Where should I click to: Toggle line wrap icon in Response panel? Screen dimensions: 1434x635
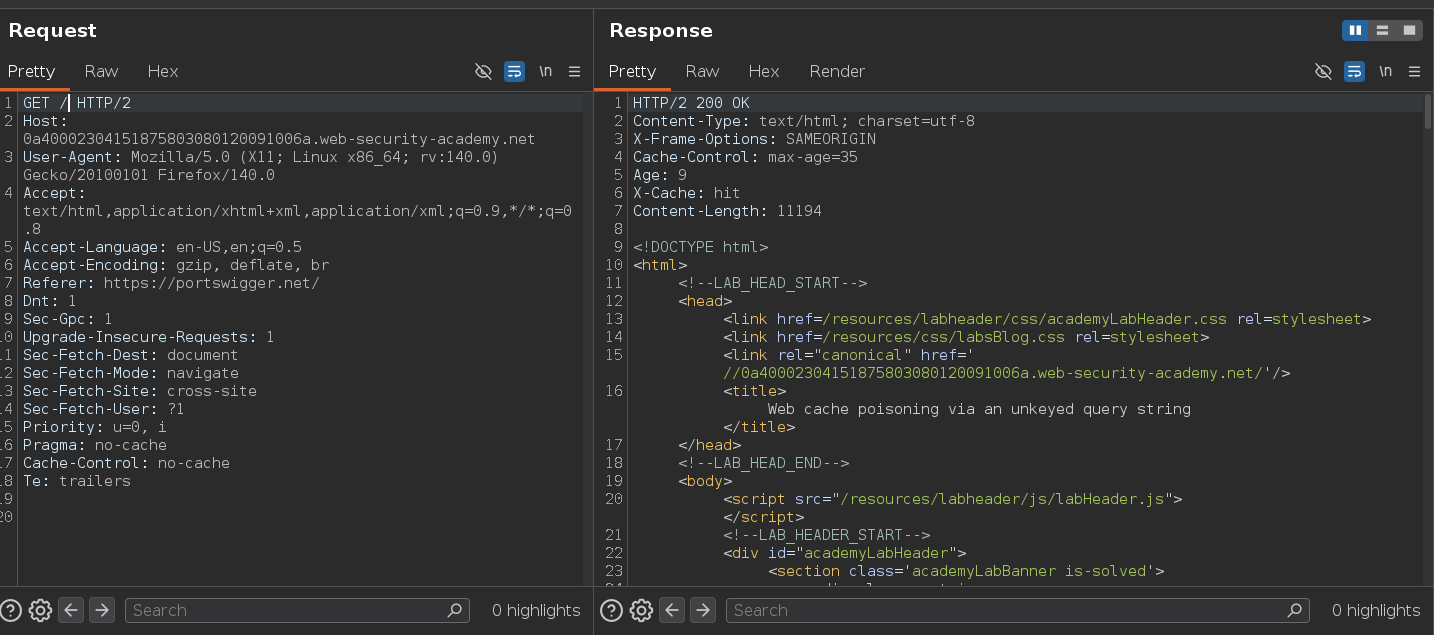click(x=1354, y=71)
